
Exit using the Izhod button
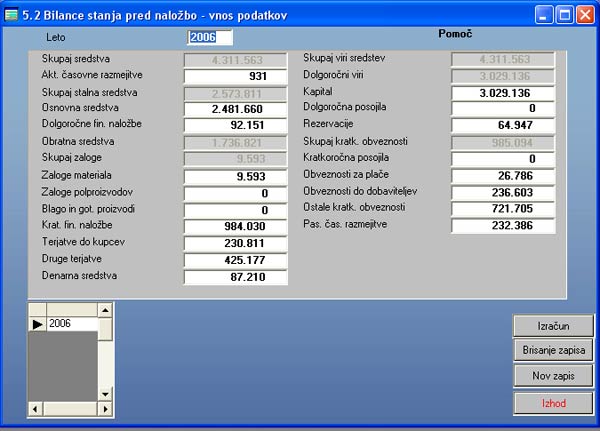tap(554, 402)
